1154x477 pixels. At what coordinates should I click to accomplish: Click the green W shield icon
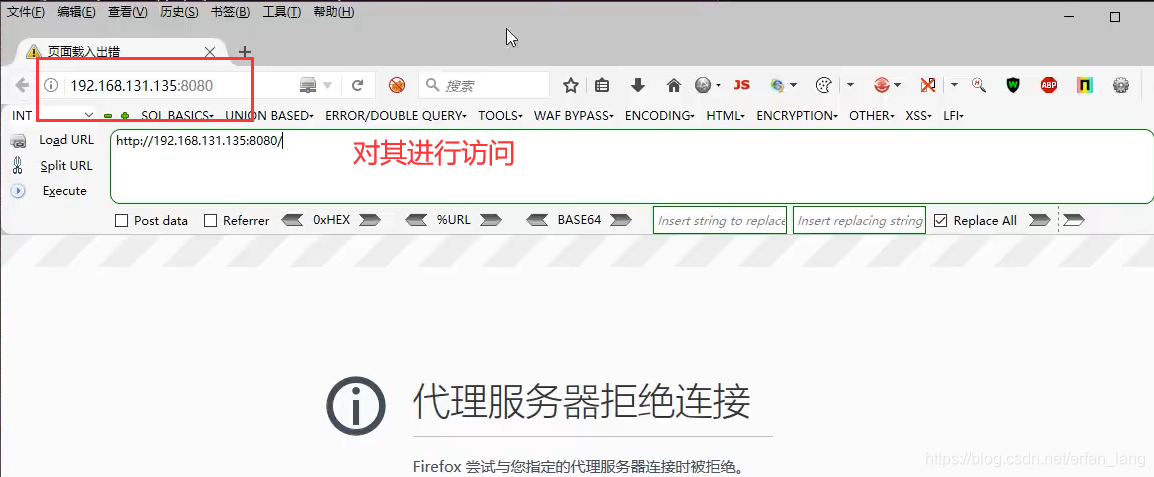pyautogui.click(x=1013, y=85)
